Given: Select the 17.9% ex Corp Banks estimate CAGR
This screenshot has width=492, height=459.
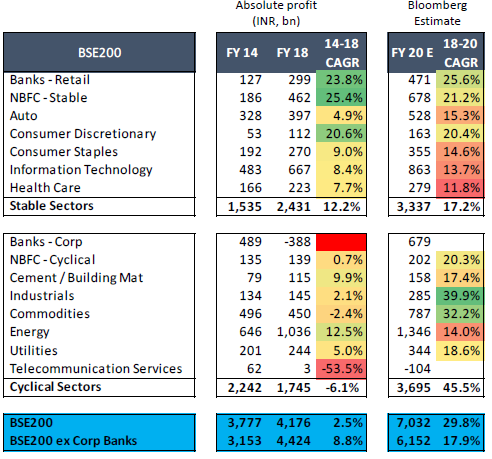Looking at the screenshot, I should (462, 441).
